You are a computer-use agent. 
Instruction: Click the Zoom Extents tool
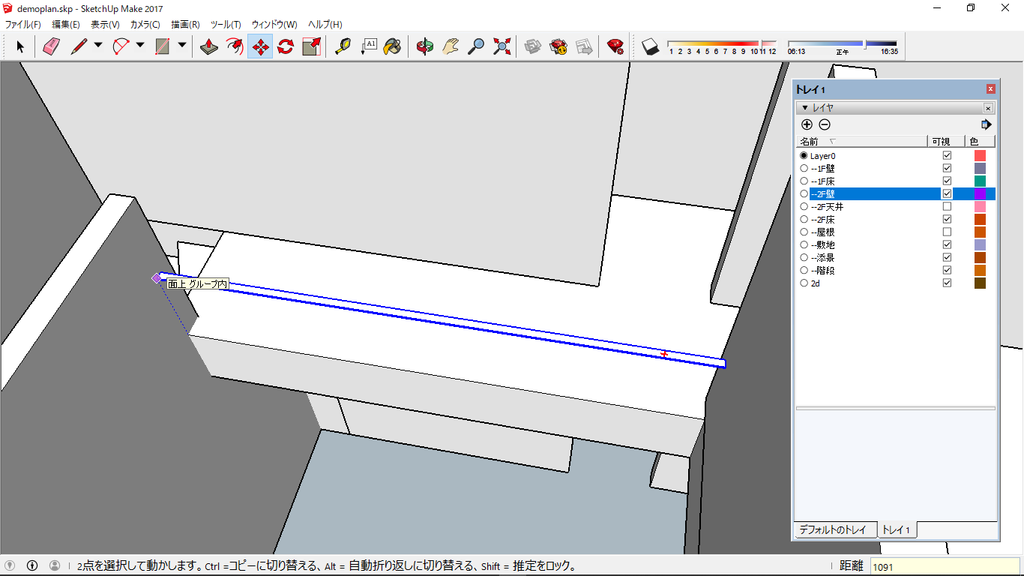[502, 46]
